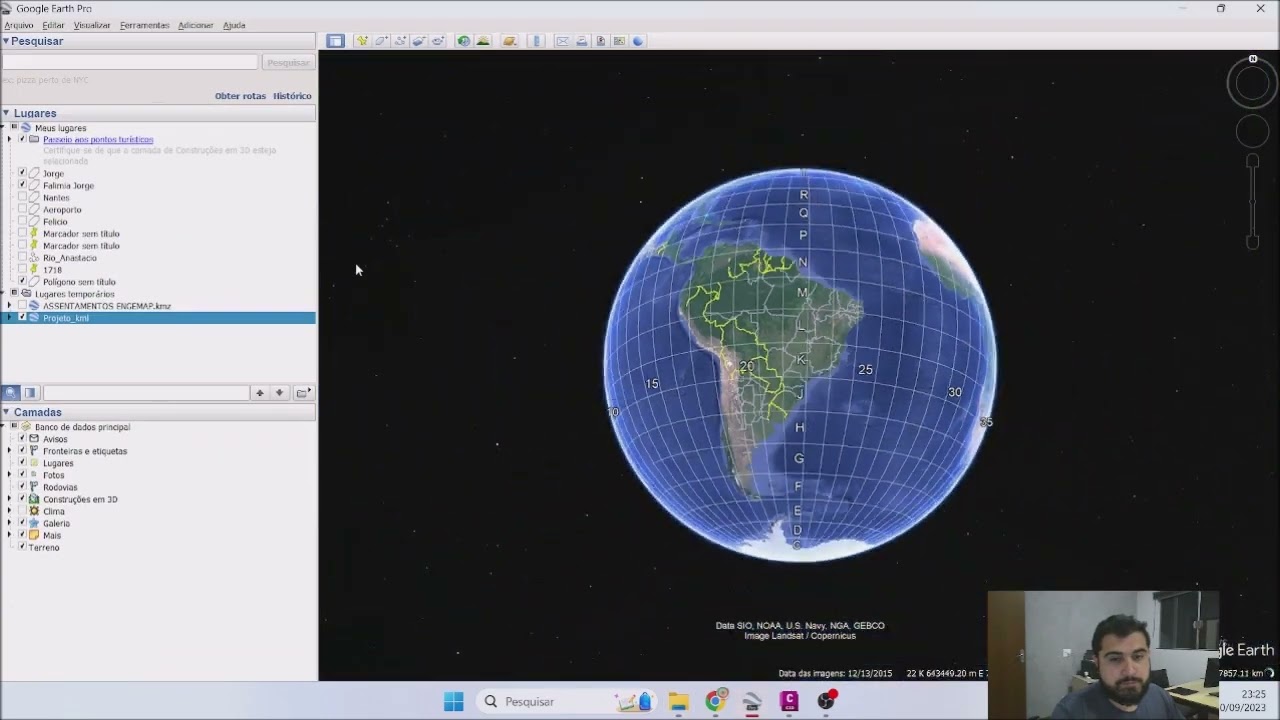Screen dimensions: 1280x720
Task: Click the Save Image icon
Action: point(600,41)
